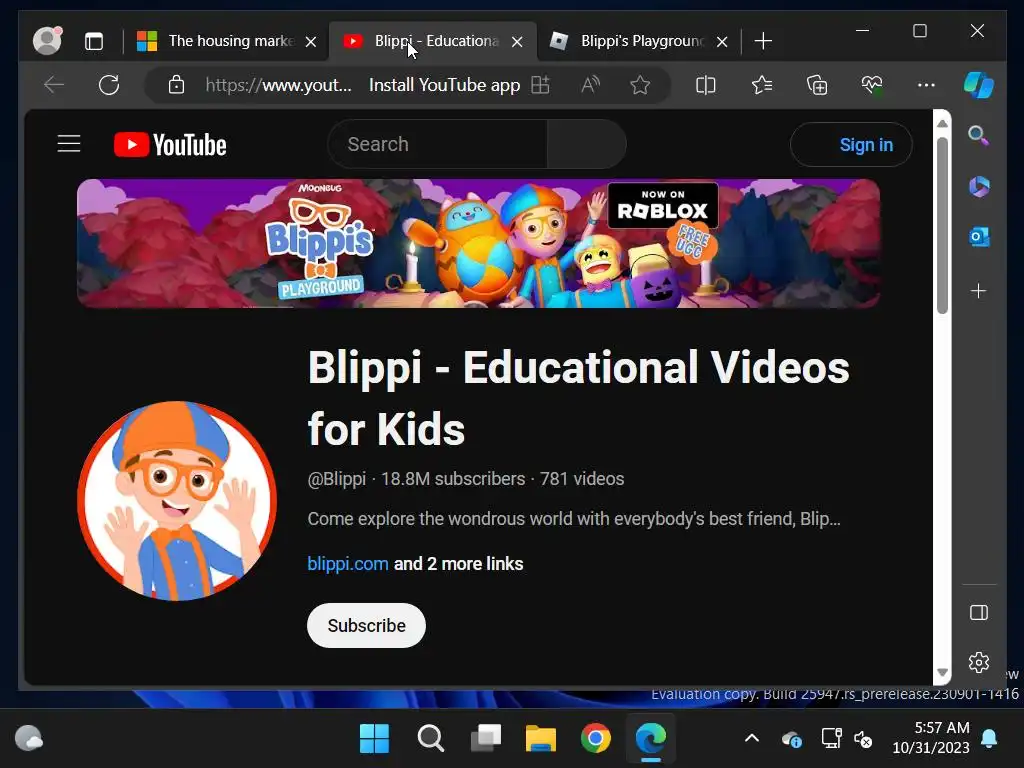Click Install YouTube app icon
The height and width of the screenshot is (768, 1024).
click(540, 85)
